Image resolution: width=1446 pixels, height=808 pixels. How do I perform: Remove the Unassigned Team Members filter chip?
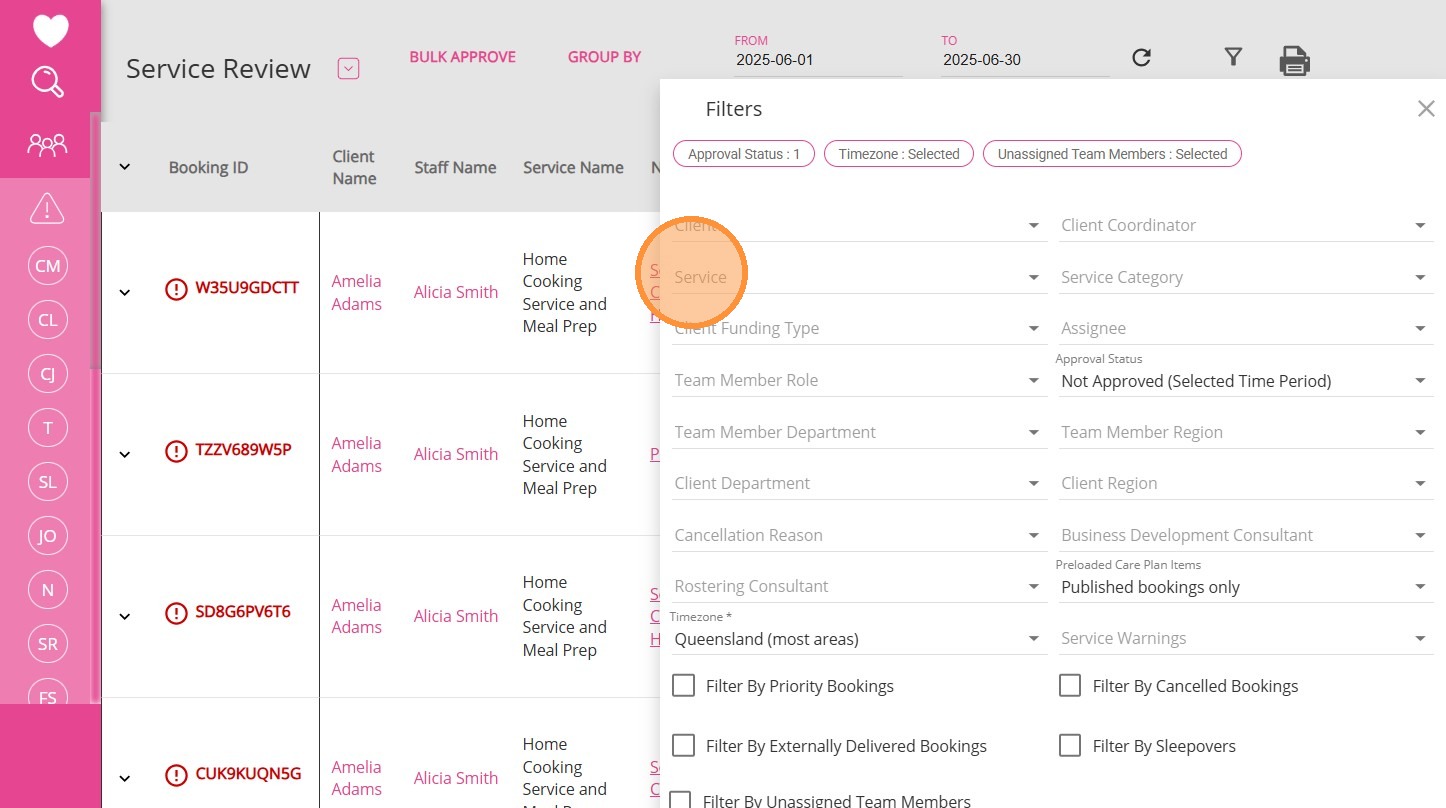point(1112,154)
